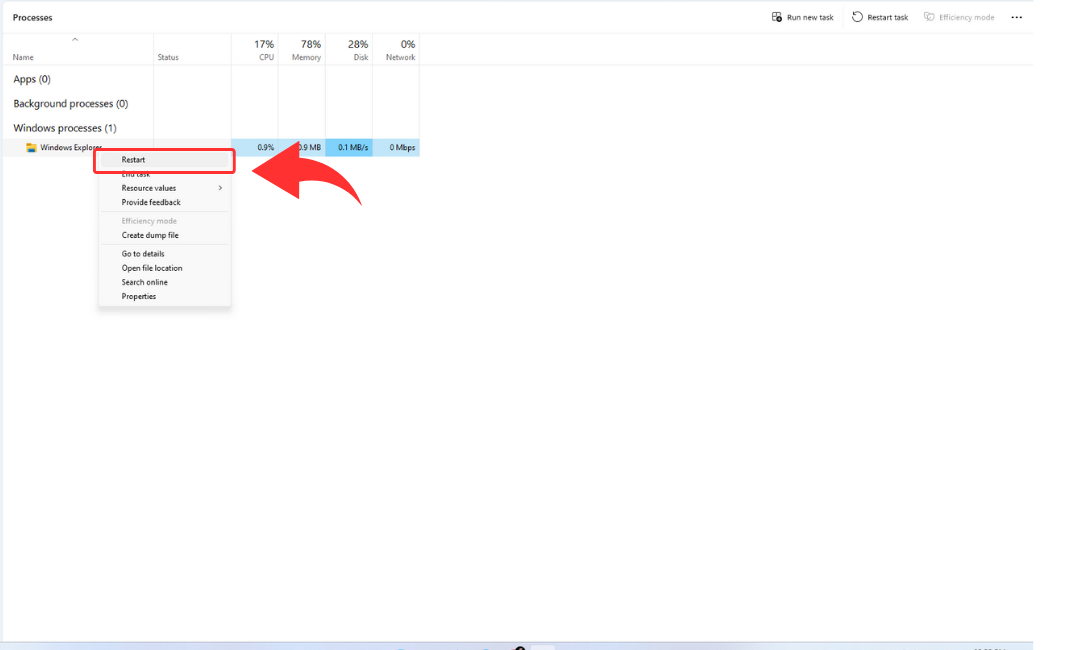Image resolution: width=1080 pixels, height=650 pixels.
Task: Click the Run new task icon
Action: click(x=777, y=17)
